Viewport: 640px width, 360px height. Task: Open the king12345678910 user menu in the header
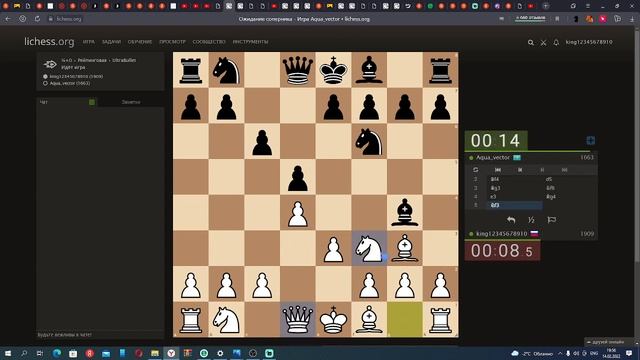[x=589, y=42]
